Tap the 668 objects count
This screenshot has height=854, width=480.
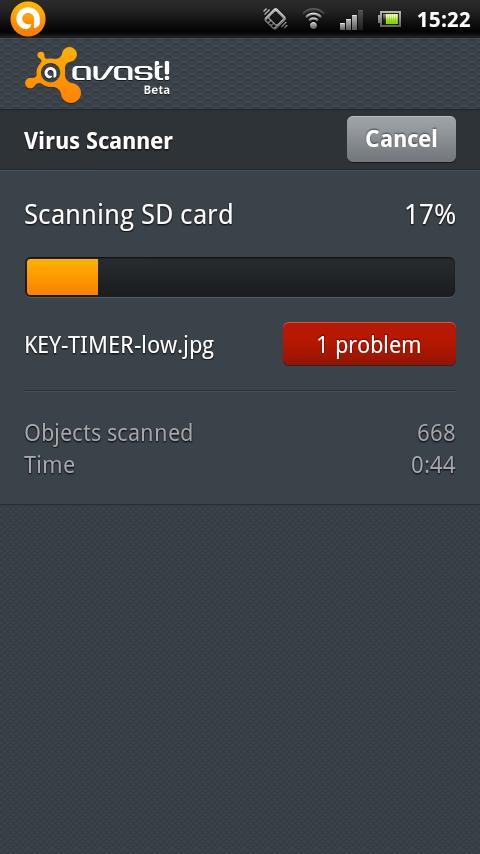[436, 433]
